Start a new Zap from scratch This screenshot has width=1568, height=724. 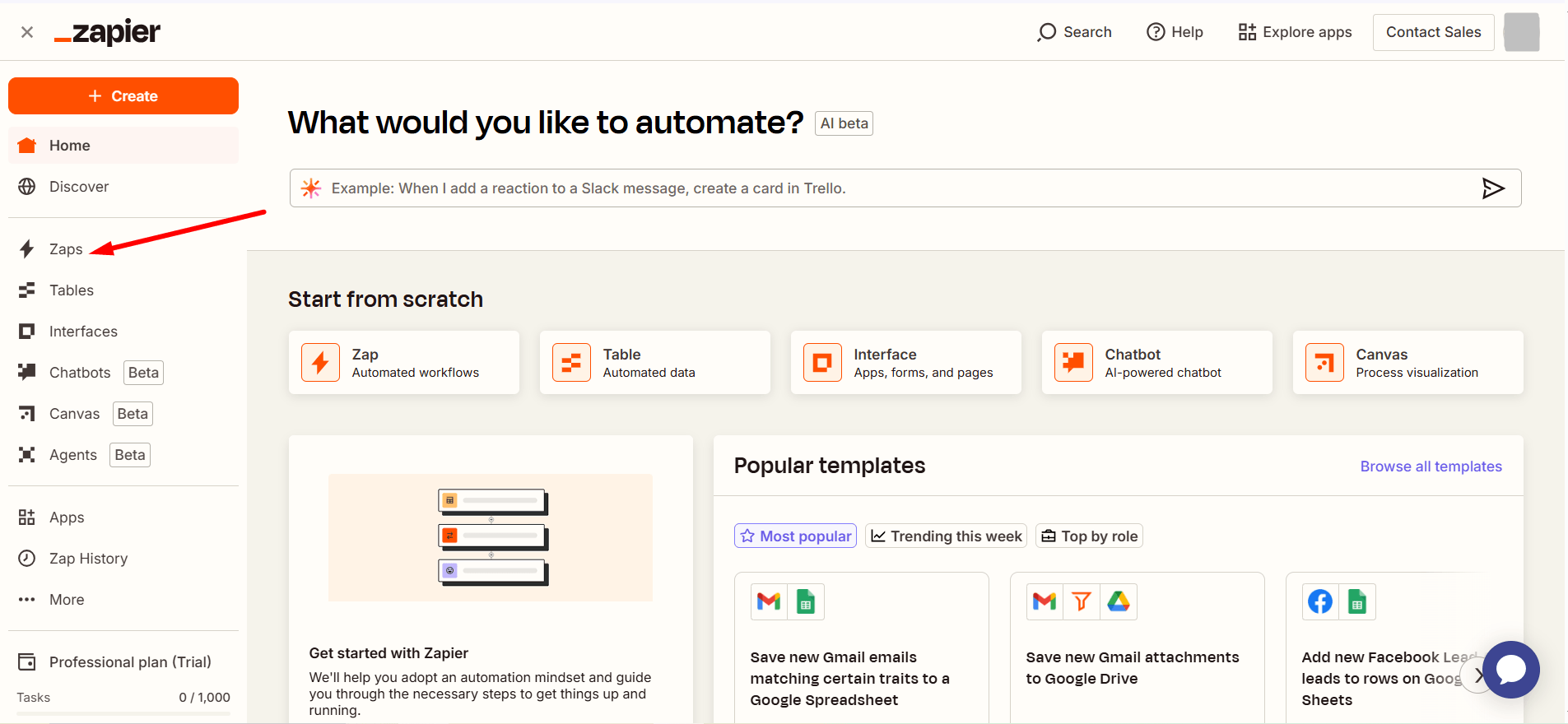click(x=404, y=363)
